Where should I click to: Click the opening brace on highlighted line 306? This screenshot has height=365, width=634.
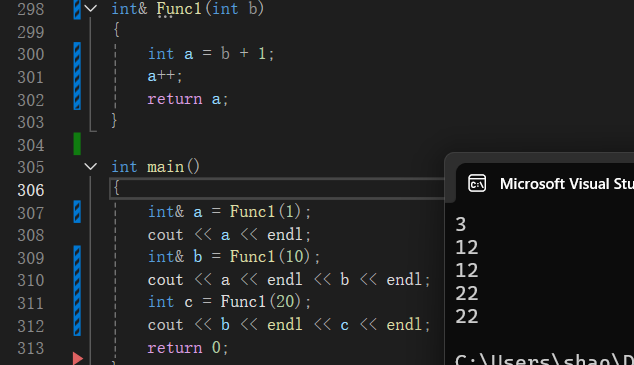(x=116, y=188)
